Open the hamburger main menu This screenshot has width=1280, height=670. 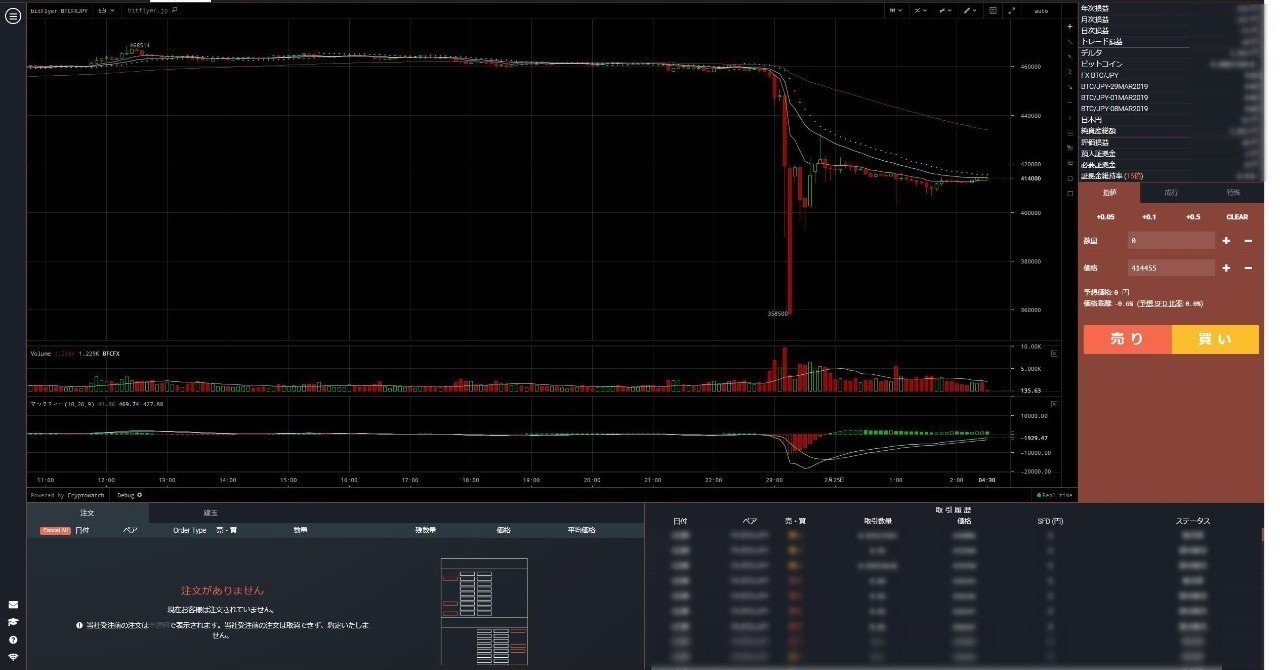click(13, 17)
